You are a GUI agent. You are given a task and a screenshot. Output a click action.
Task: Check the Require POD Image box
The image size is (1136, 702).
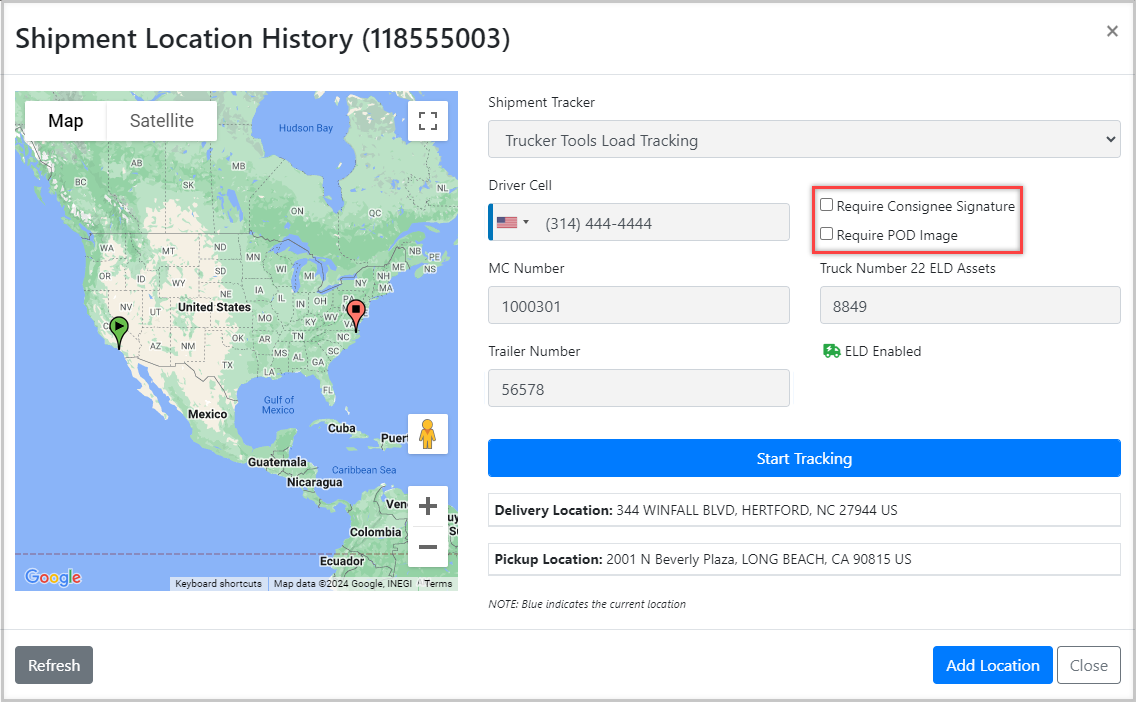[827, 234]
